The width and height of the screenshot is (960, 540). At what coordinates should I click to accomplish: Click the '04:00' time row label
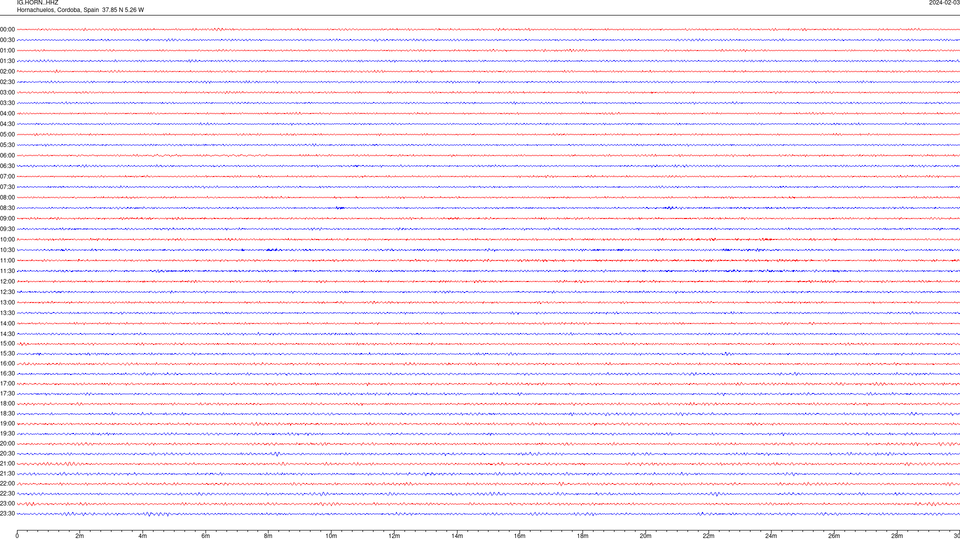click(7, 114)
